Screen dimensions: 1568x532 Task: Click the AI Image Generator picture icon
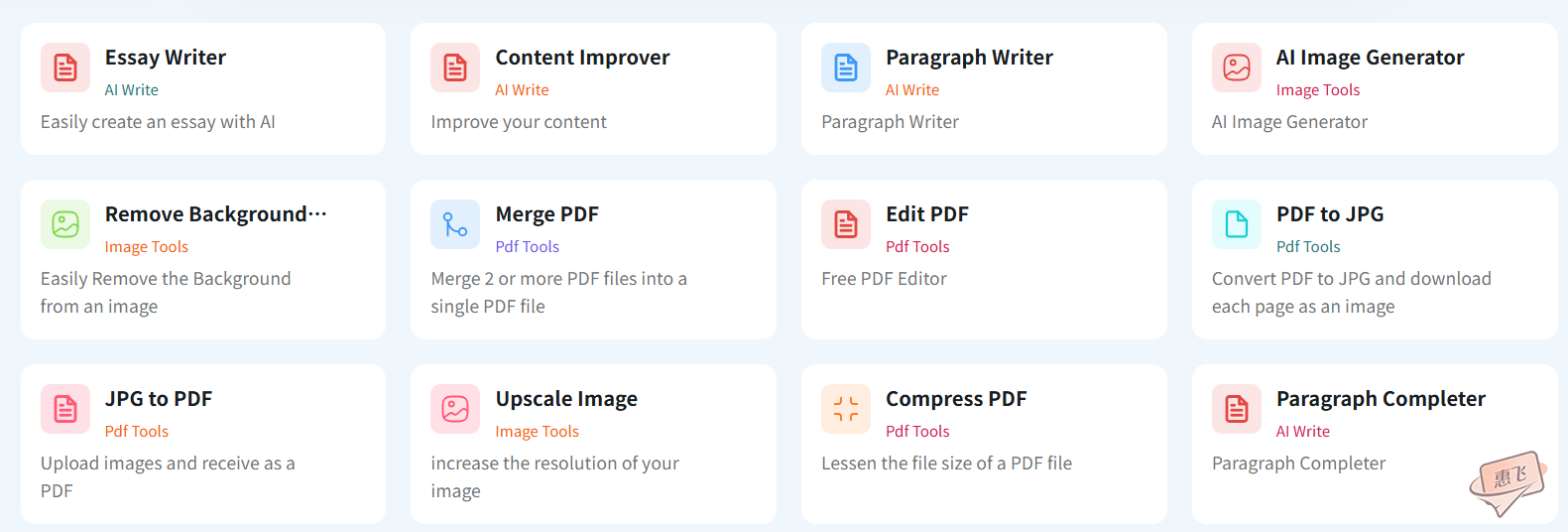tap(1237, 67)
